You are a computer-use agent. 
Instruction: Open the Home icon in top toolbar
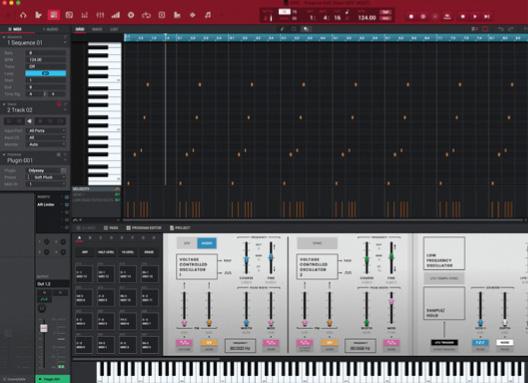coord(23,15)
